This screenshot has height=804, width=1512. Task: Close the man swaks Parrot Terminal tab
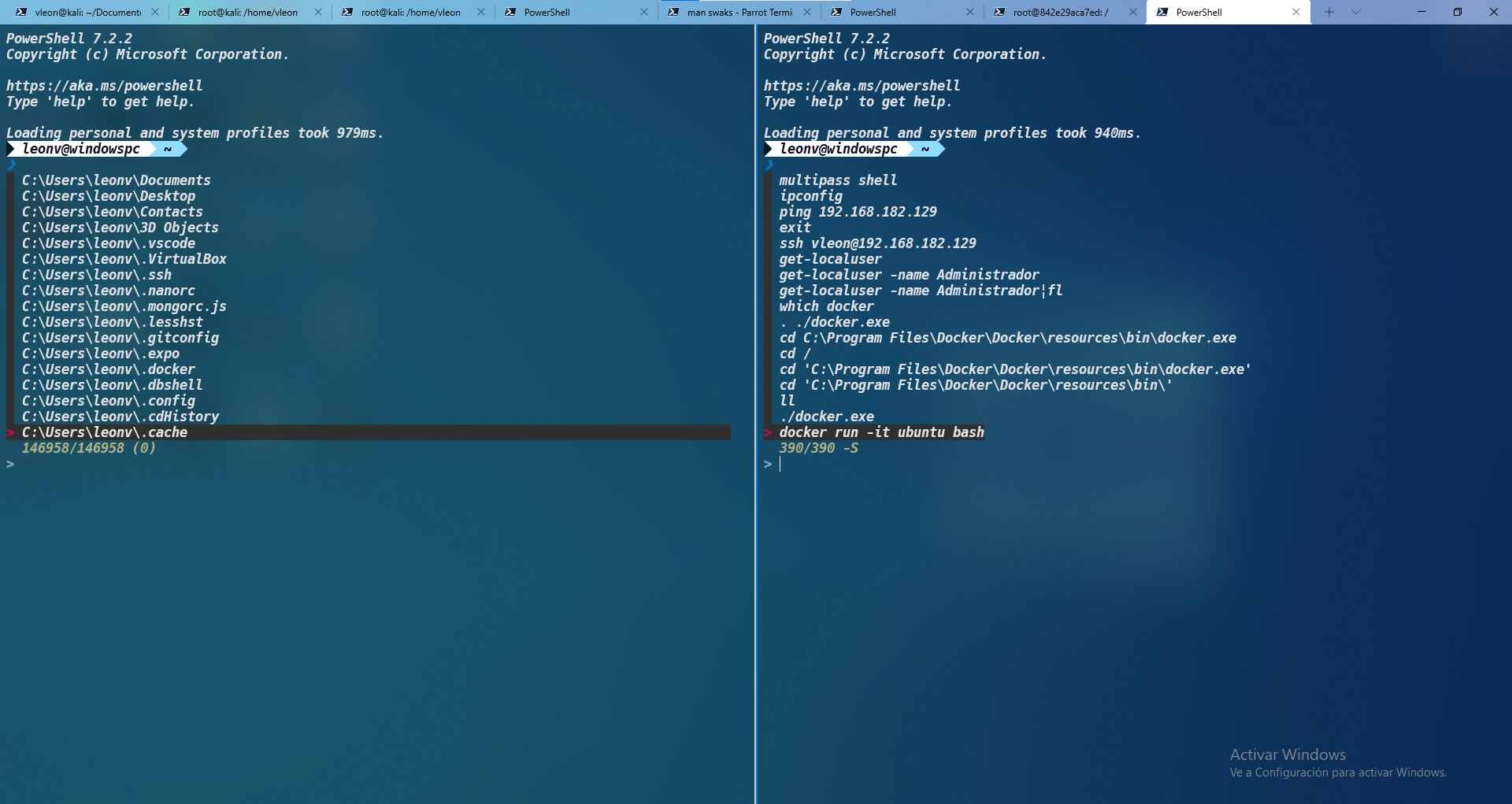coord(807,12)
